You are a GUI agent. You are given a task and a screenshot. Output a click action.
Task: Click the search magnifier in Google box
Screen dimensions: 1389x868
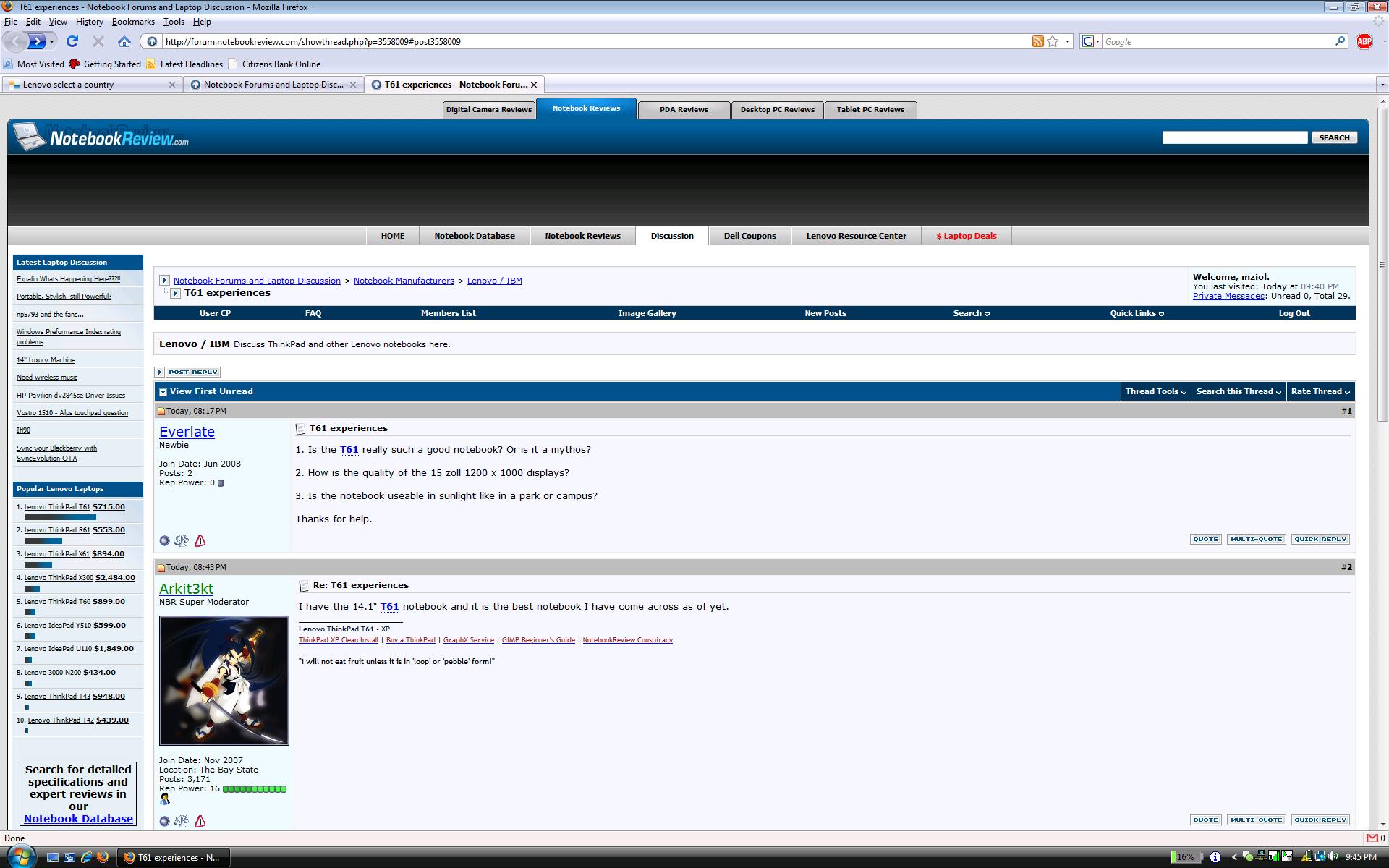[1340, 41]
